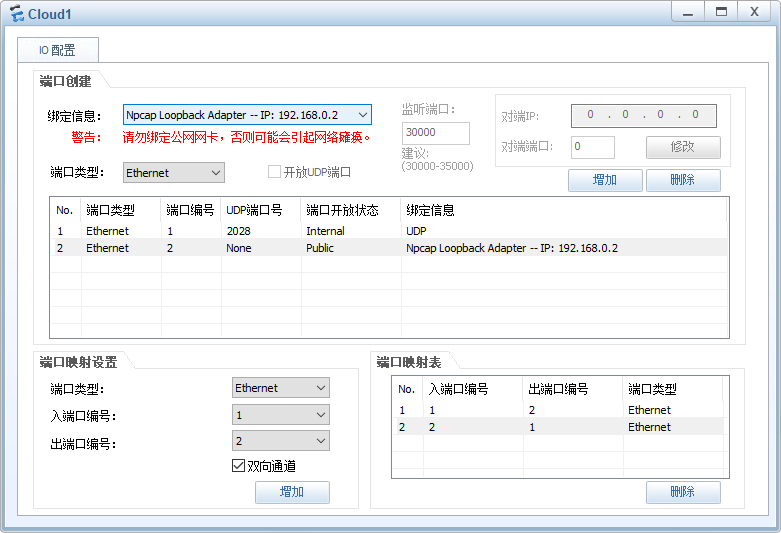Click the 修改 button
This screenshot has width=781, height=533.
coord(683,147)
